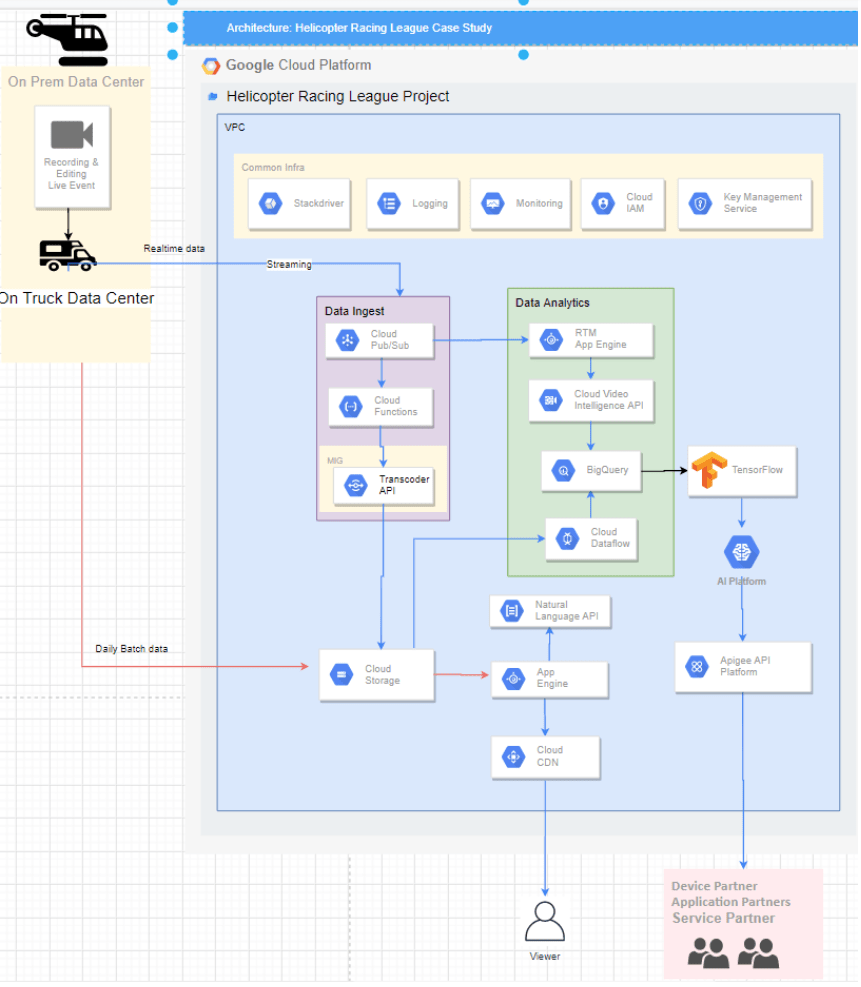Click the 'BigQuery' label text
Viewport: 861px width, 987px height.
[x=607, y=470]
